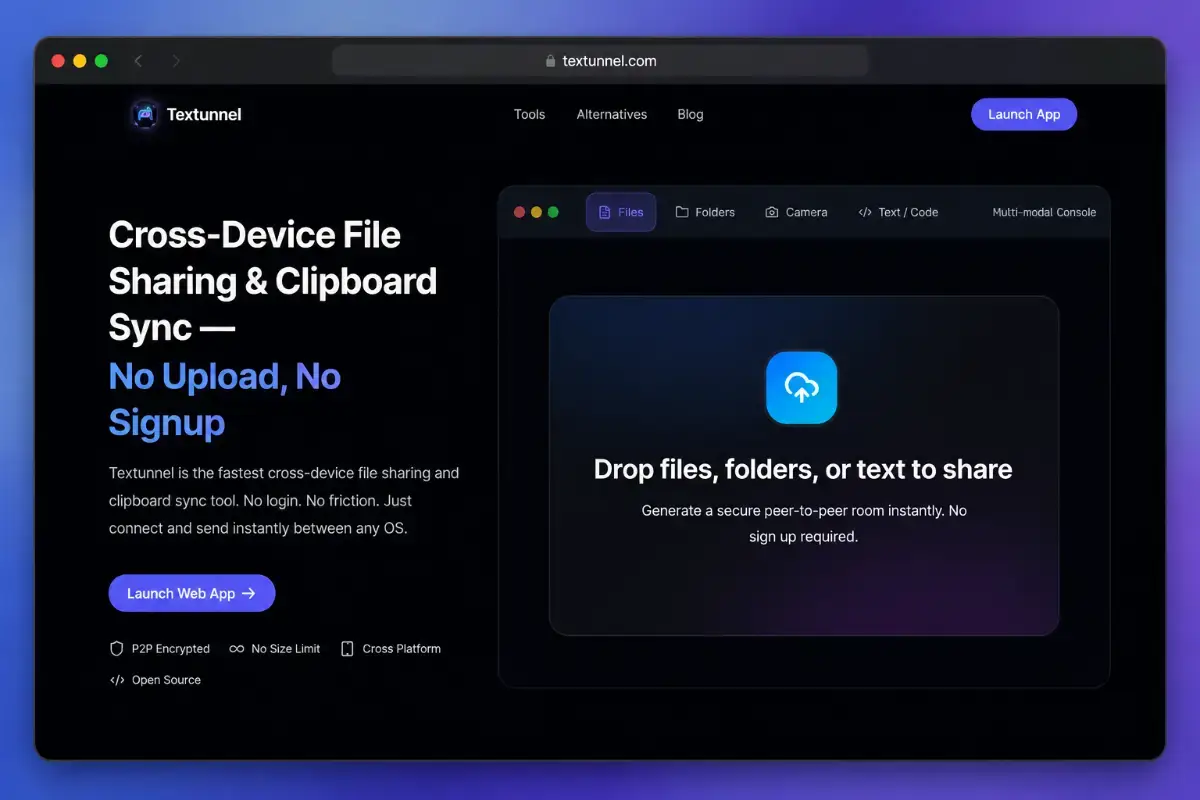This screenshot has height=800, width=1200.
Task: Click the No Size Limit text
Action: point(286,649)
